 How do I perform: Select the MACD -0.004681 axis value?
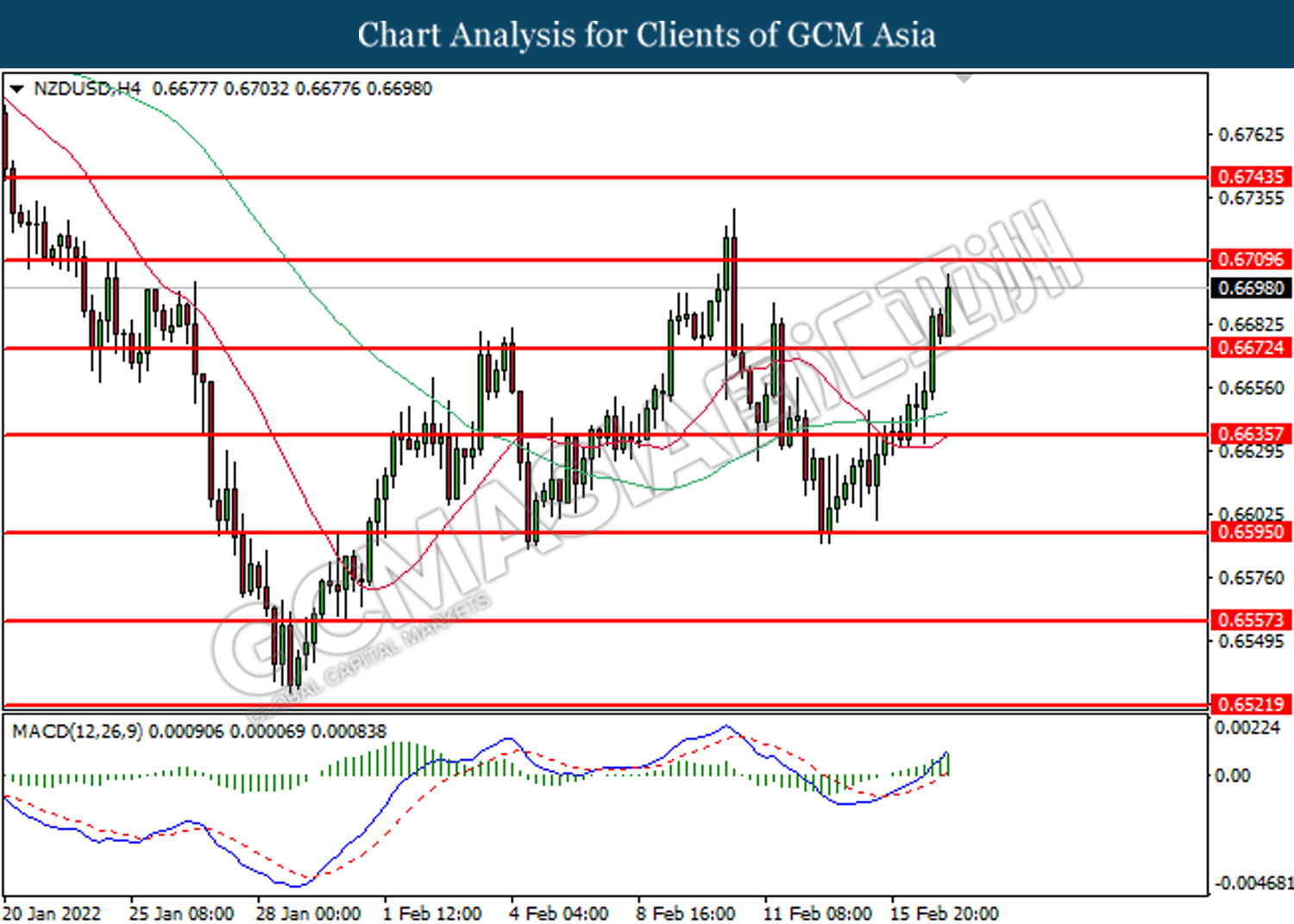[x=1253, y=883]
